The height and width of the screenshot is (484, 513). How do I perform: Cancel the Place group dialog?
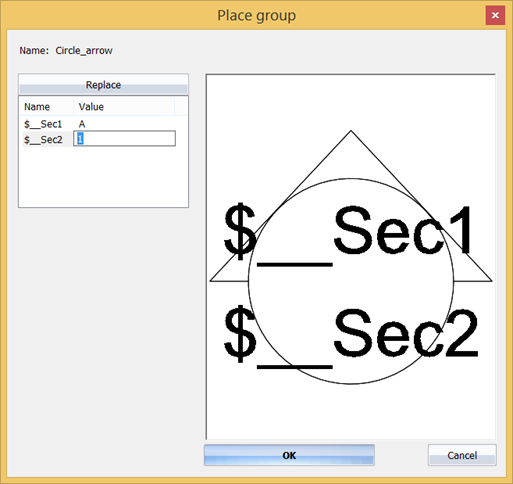[462, 455]
